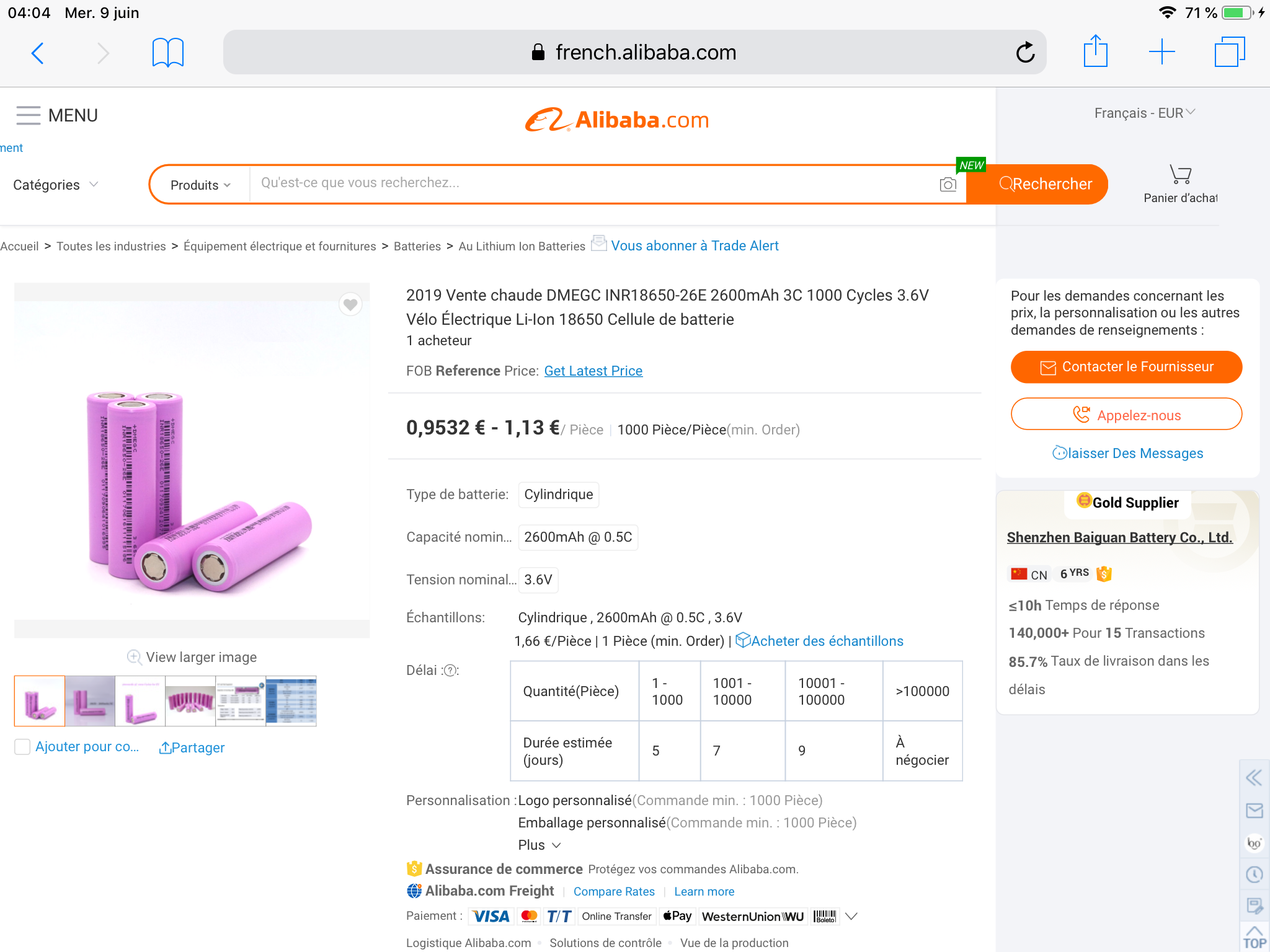Go to Batteries breadcrumb category
This screenshot has width=1270, height=952.
[x=417, y=246]
